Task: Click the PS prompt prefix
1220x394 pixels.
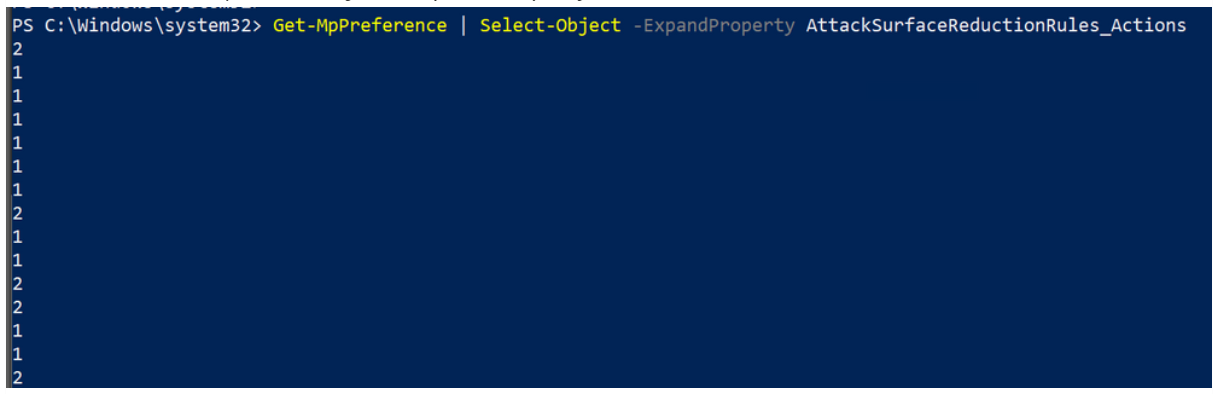Action: [x=23, y=25]
